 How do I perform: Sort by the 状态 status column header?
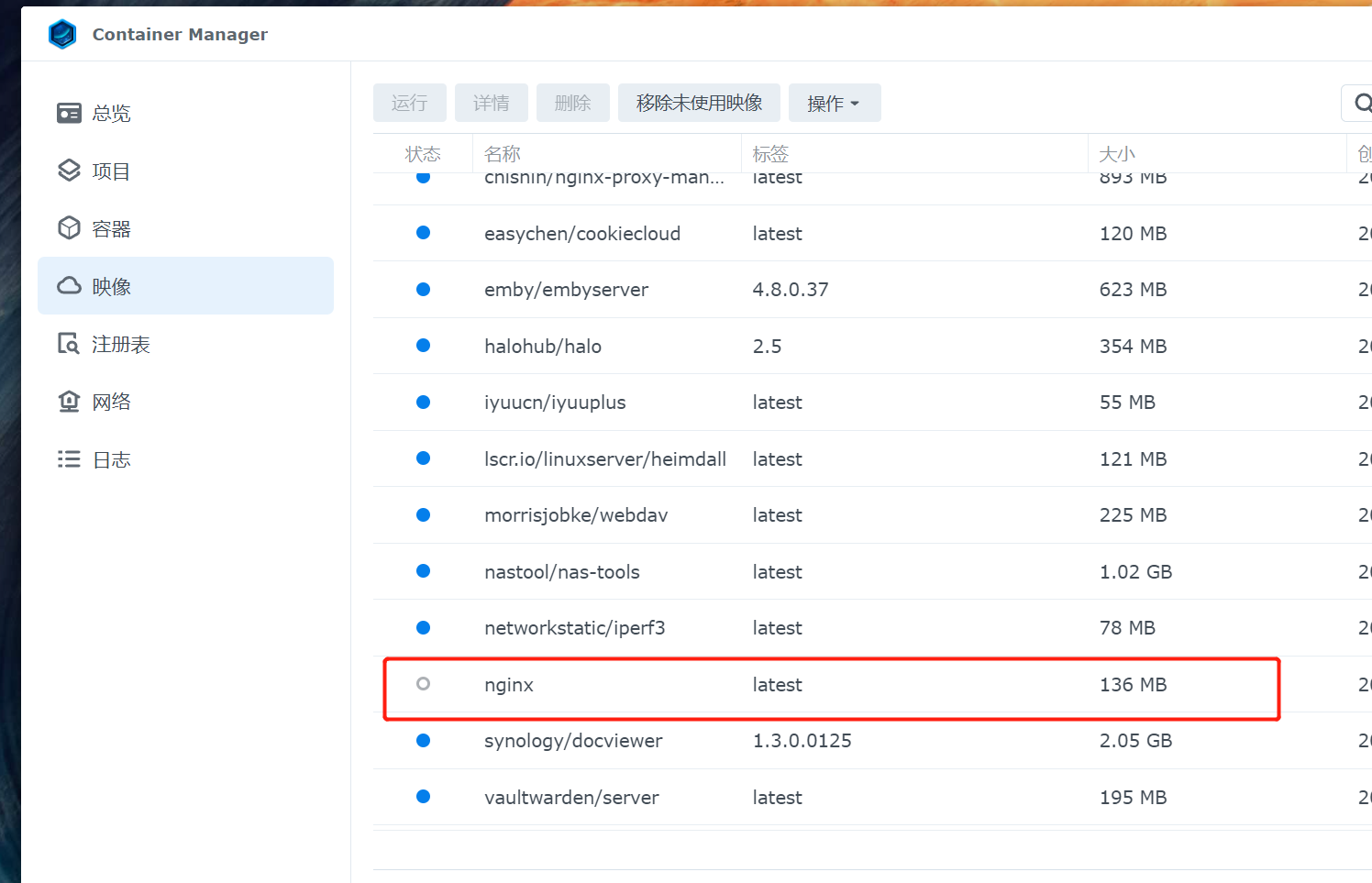point(423,154)
